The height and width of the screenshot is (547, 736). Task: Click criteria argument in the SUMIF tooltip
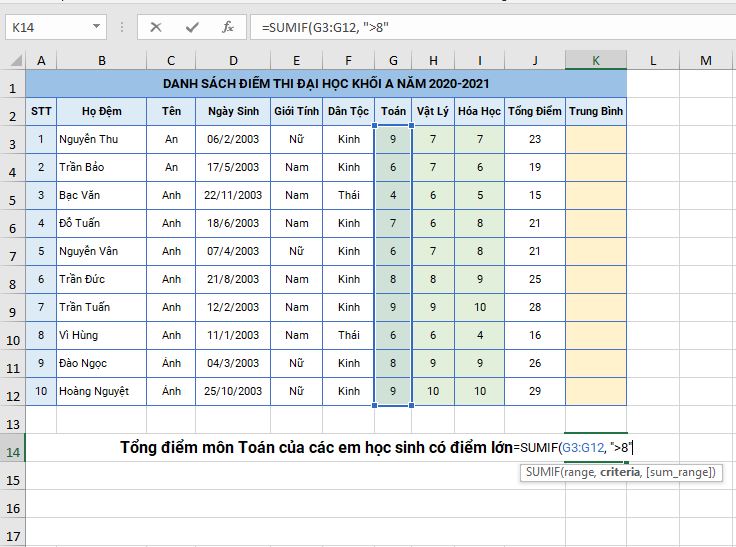[x=620, y=472]
